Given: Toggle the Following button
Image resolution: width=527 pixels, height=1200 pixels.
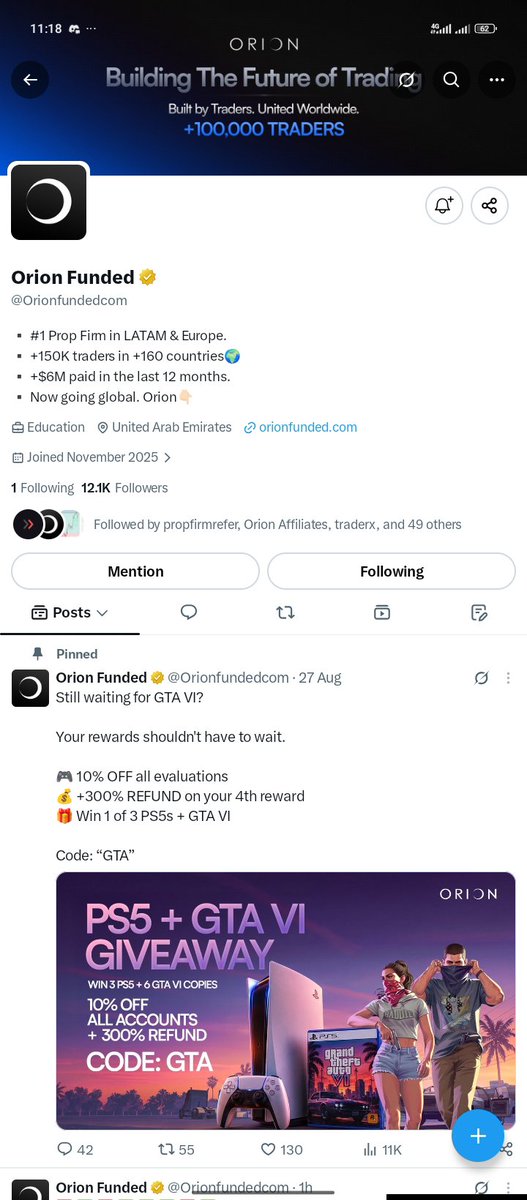Looking at the screenshot, I should coord(392,571).
